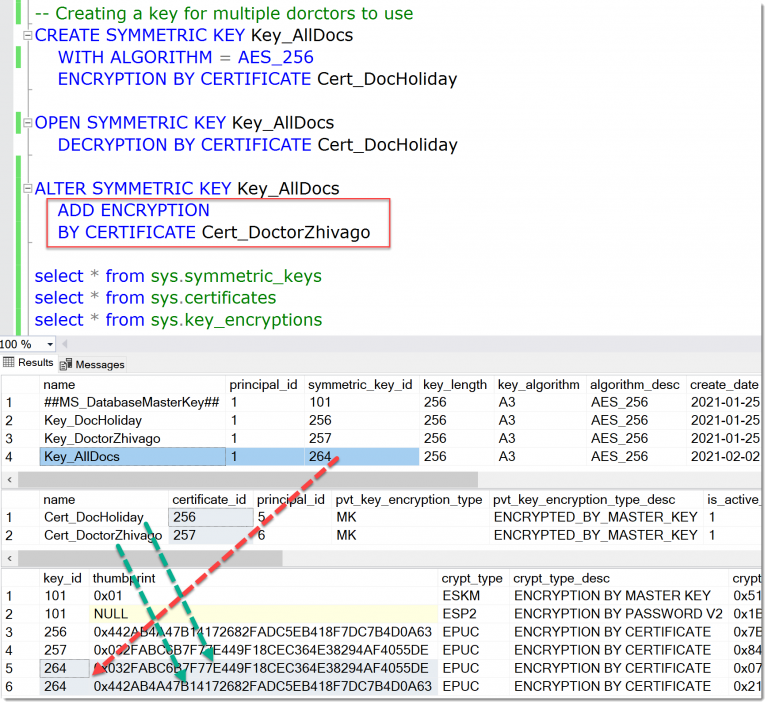Open the 100 % zoom dropdown
768x705 pixels.
coord(49,344)
